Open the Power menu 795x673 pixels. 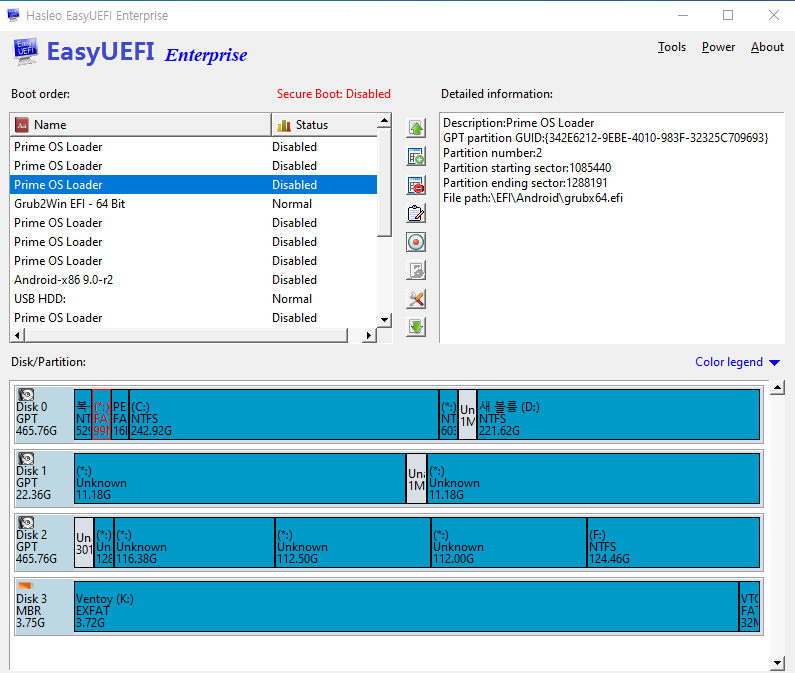tap(718, 47)
